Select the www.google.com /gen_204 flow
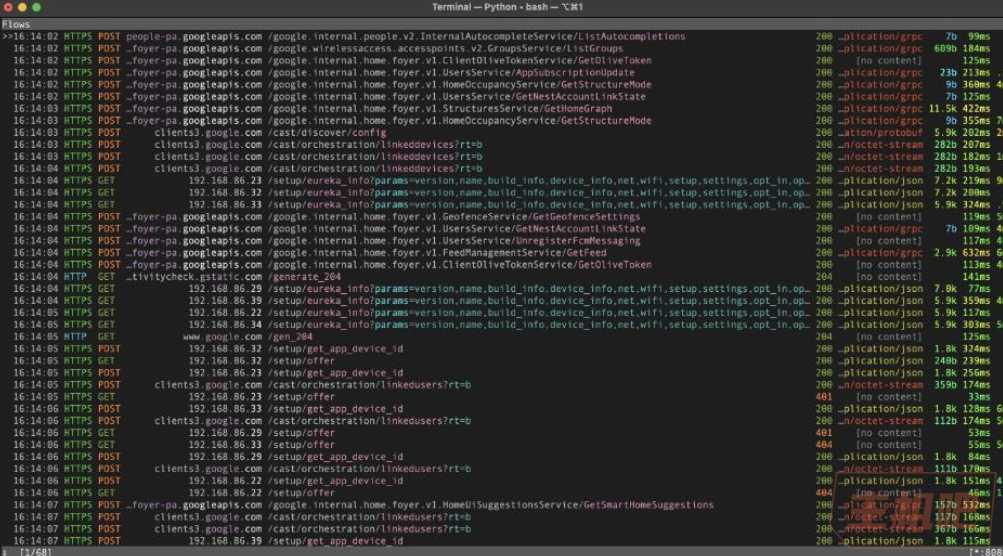The image size is (1003, 556). [x=502, y=337]
